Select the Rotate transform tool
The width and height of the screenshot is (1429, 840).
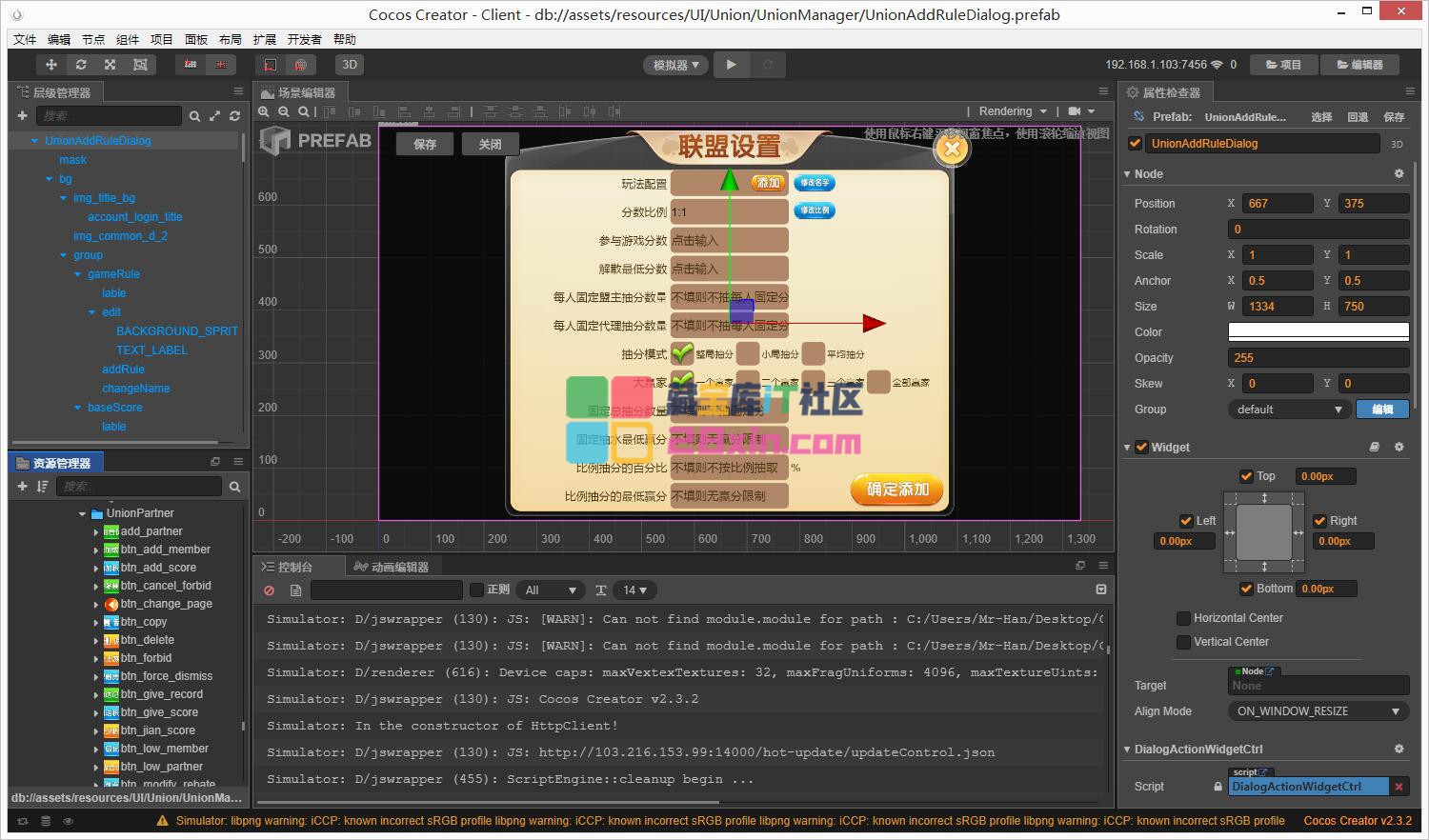[81, 65]
